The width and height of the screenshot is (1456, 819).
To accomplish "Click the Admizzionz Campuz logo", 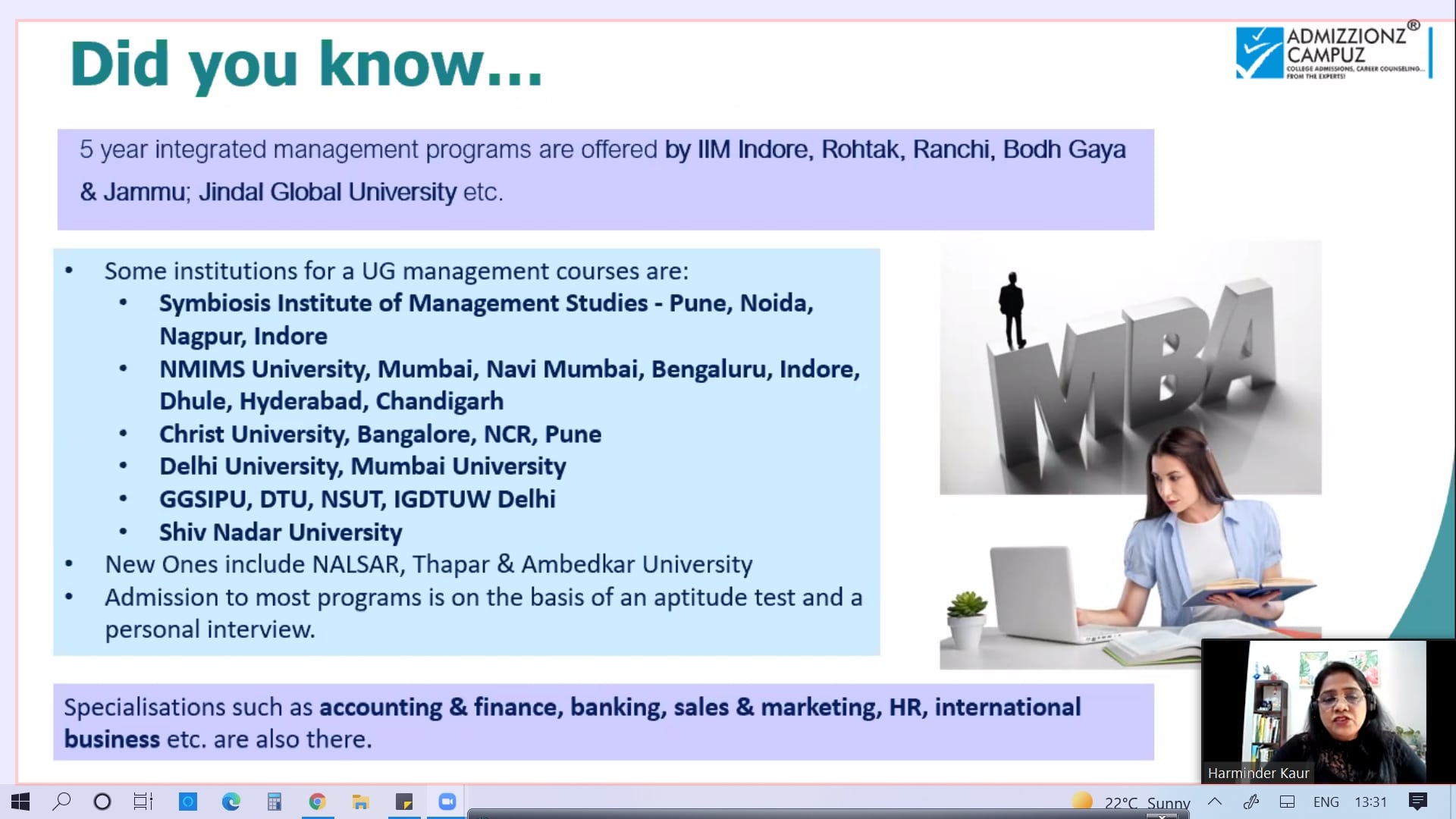I will pyautogui.click(x=1333, y=52).
